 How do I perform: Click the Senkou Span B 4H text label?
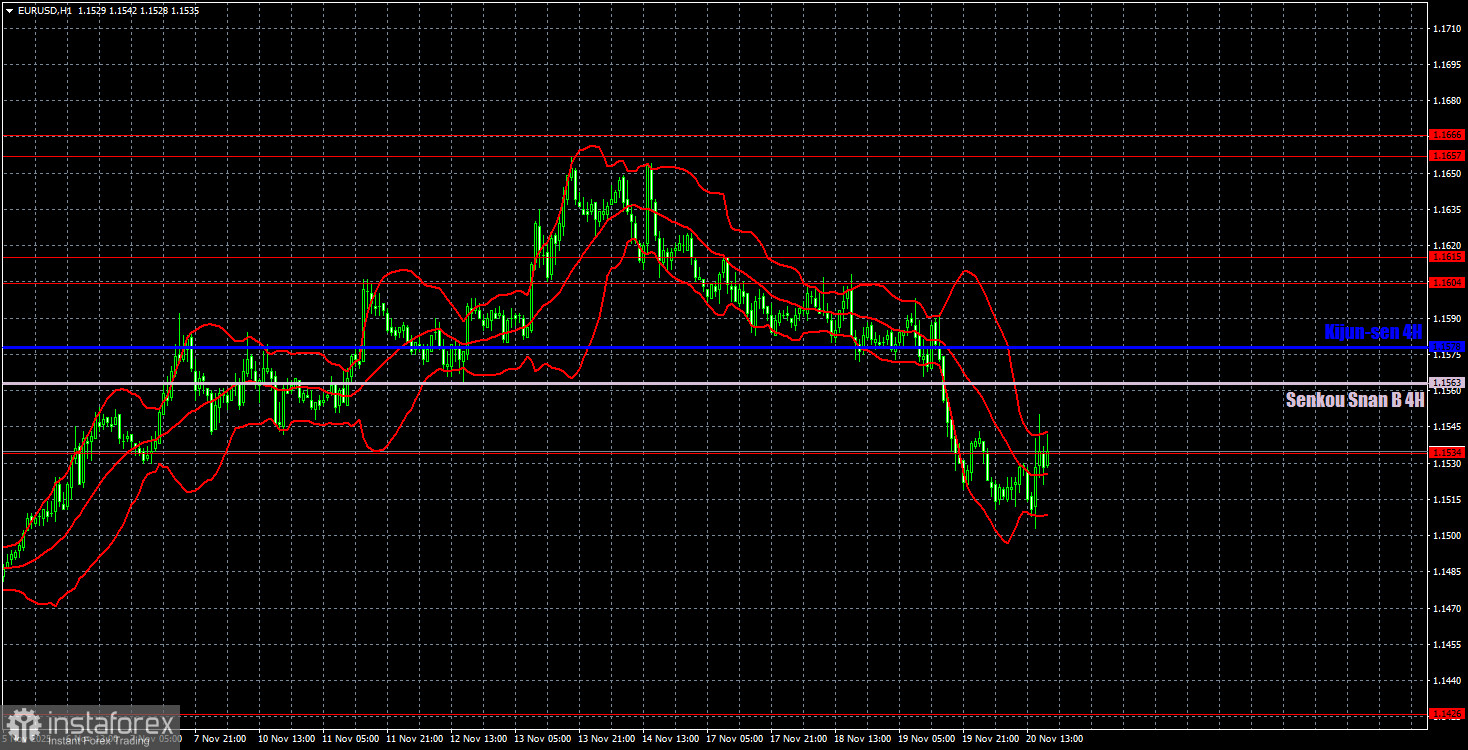1355,400
